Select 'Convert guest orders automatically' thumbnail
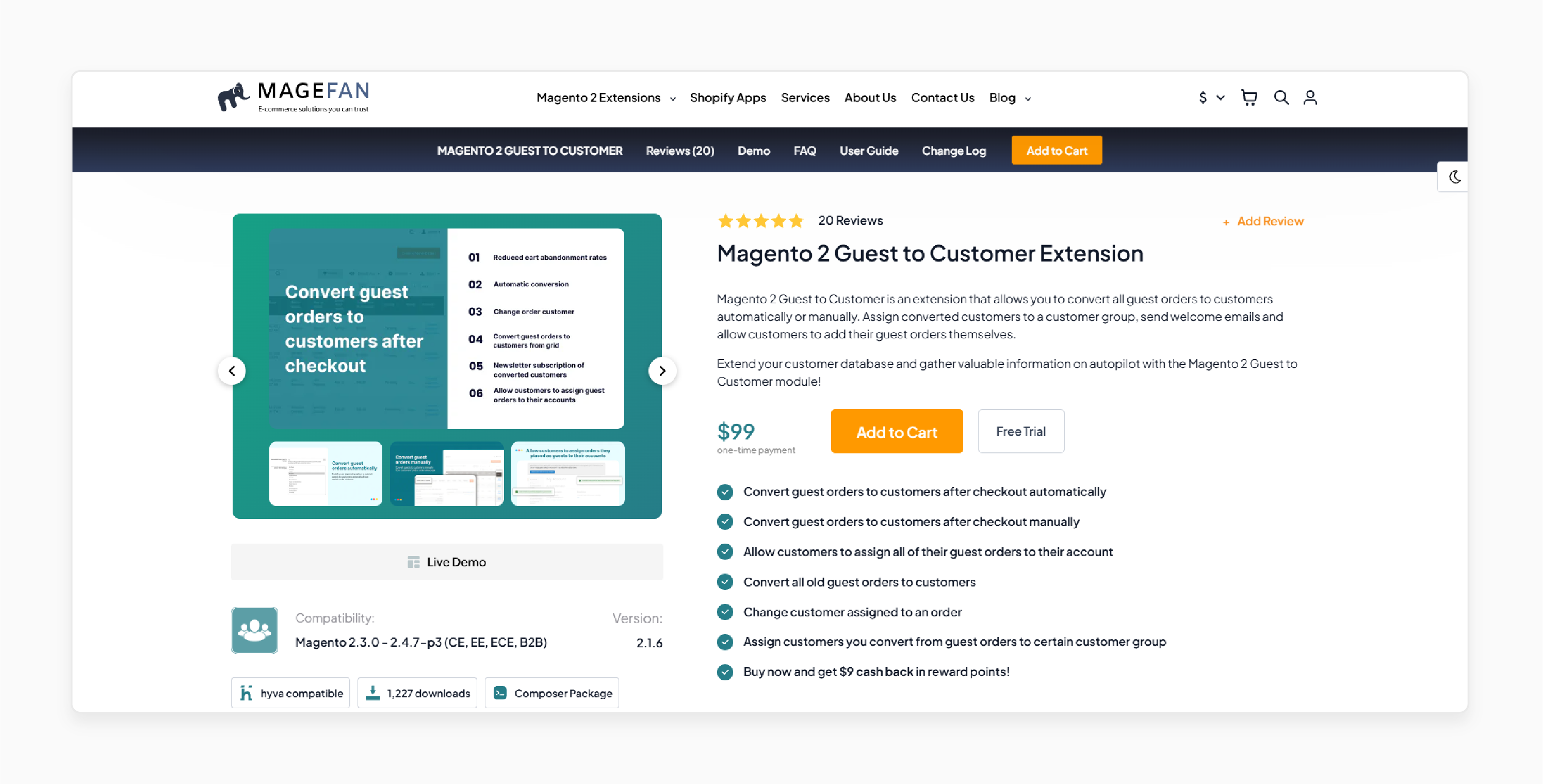 click(325, 474)
